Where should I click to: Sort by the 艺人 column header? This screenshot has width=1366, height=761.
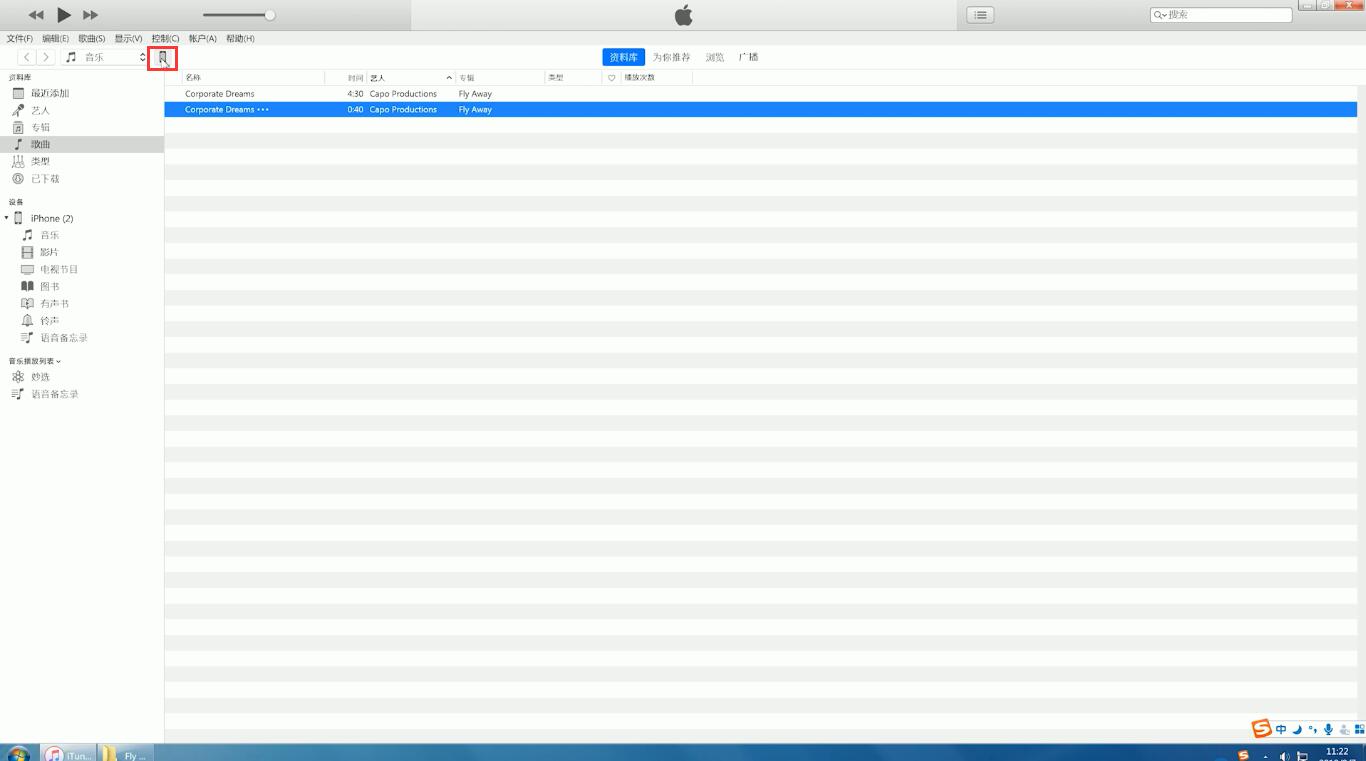coord(411,77)
